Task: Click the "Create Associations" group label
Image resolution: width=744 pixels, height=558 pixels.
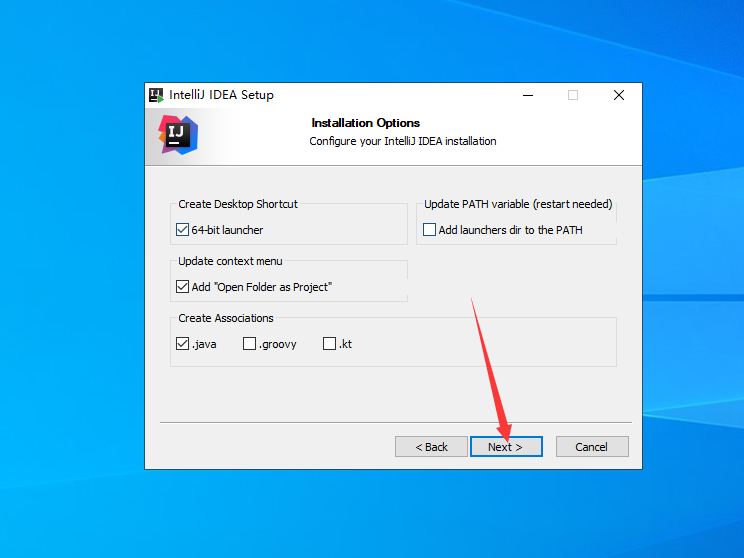Action: [226, 318]
